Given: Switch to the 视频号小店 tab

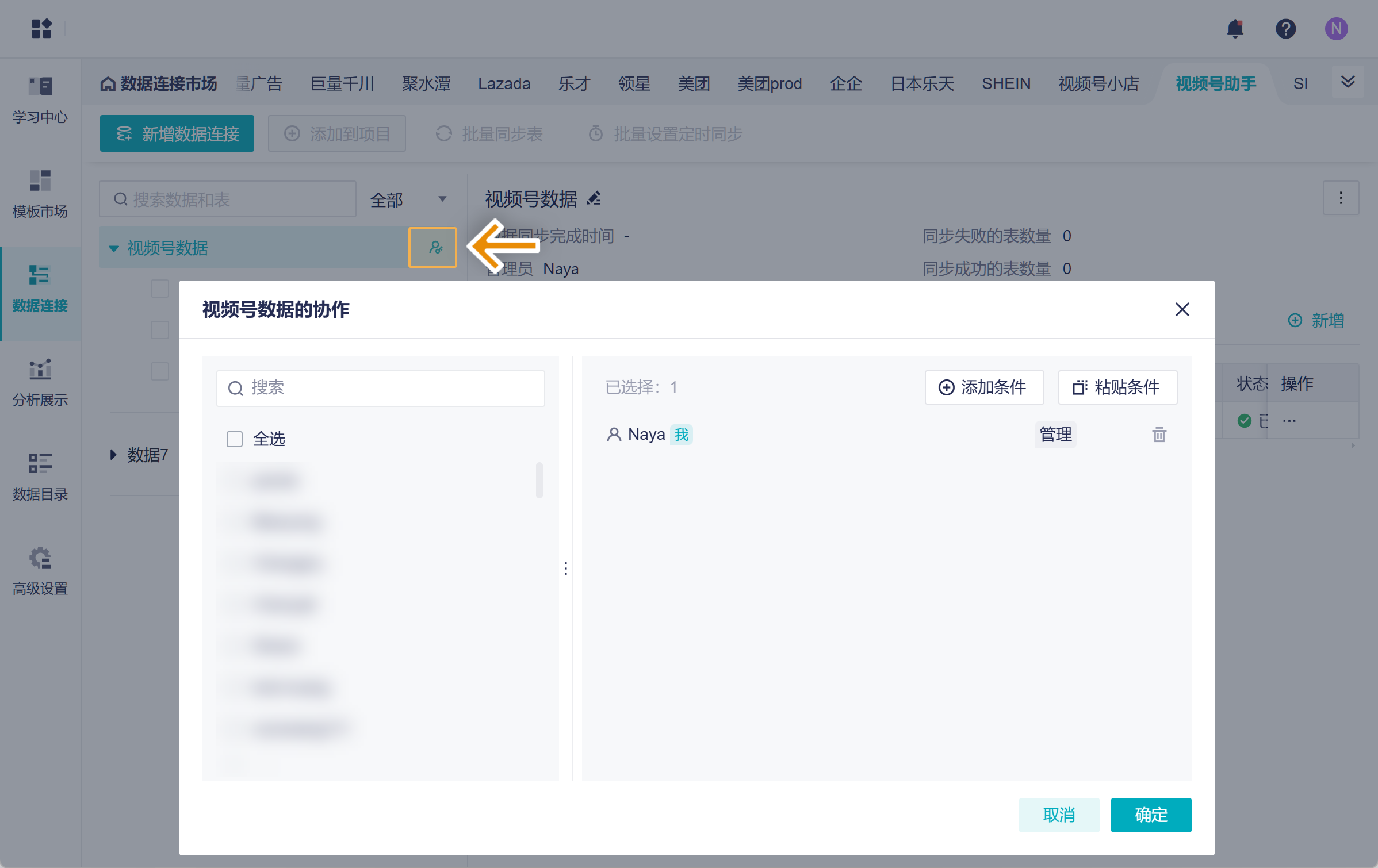Looking at the screenshot, I should [1098, 84].
